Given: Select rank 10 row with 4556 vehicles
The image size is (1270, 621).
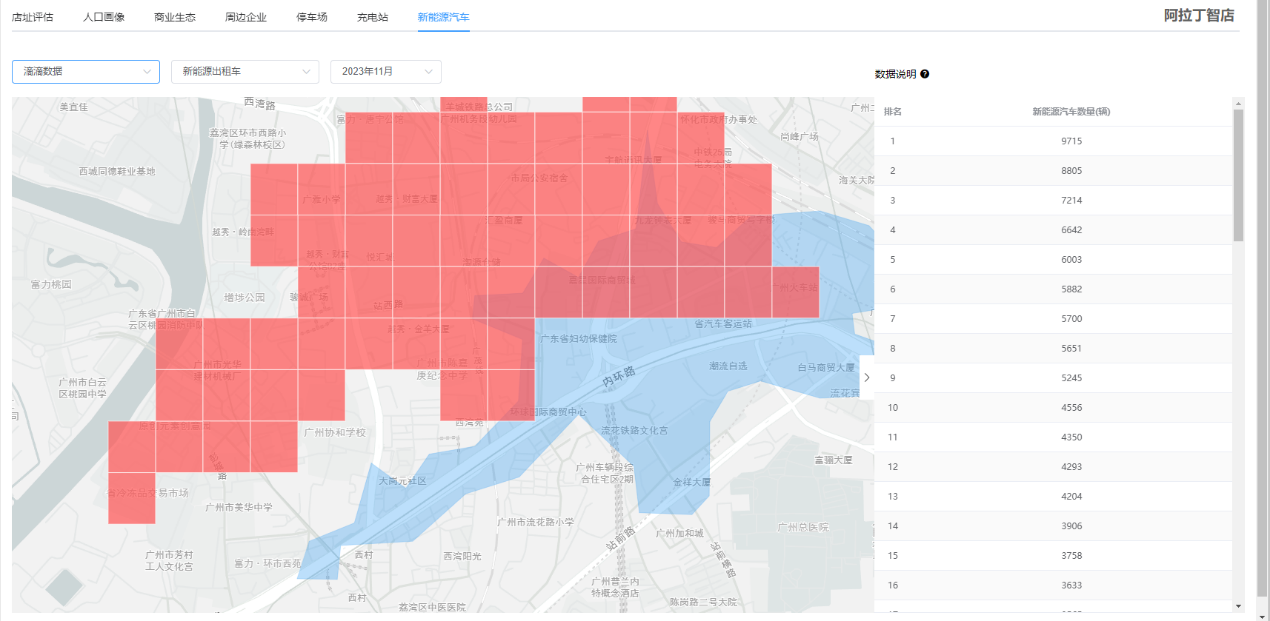Looking at the screenshot, I should 1053,407.
